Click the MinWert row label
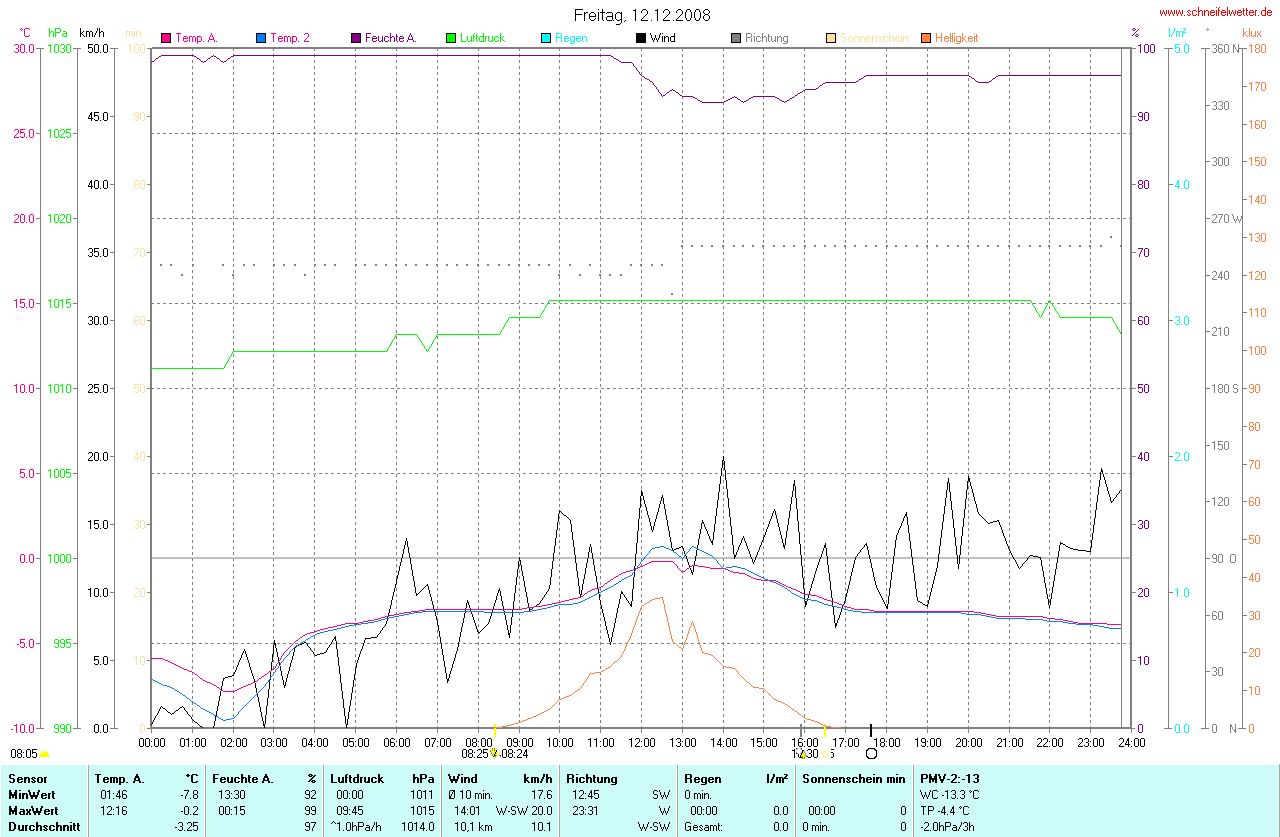Image resolution: width=1280 pixels, height=837 pixels. pyautogui.click(x=33, y=795)
